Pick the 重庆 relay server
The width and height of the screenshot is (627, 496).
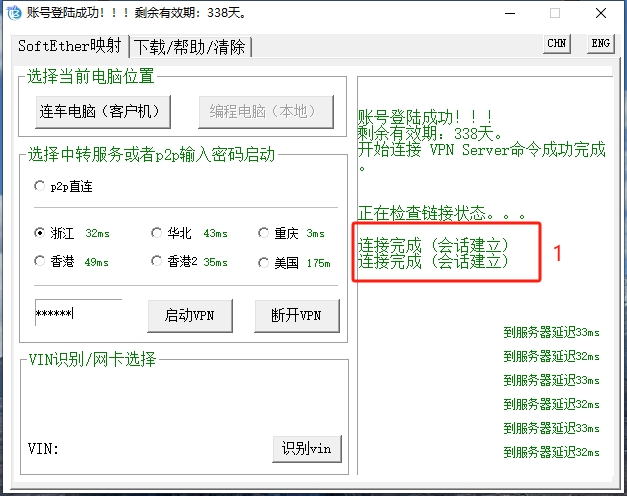point(264,233)
